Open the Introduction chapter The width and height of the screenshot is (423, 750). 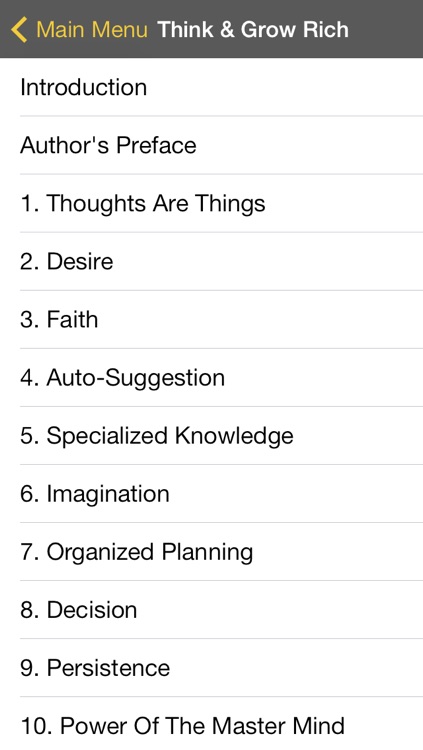[212, 87]
